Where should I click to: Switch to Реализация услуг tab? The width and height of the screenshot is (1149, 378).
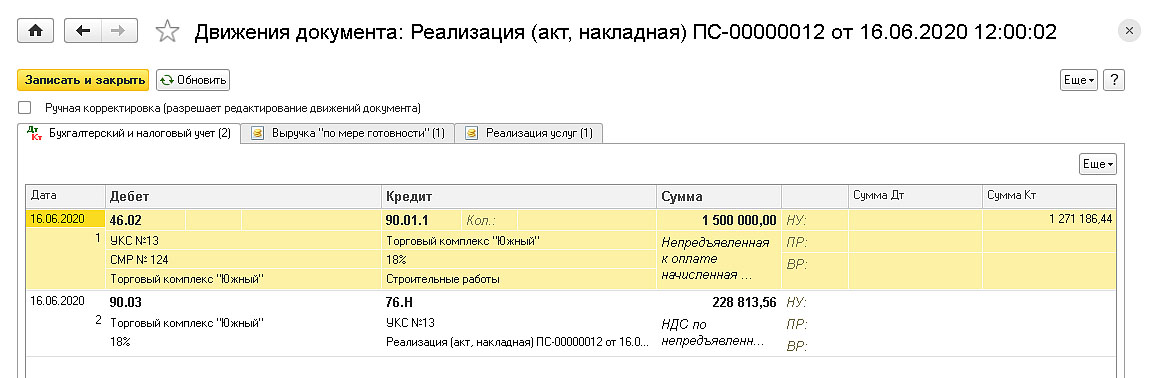coord(528,133)
